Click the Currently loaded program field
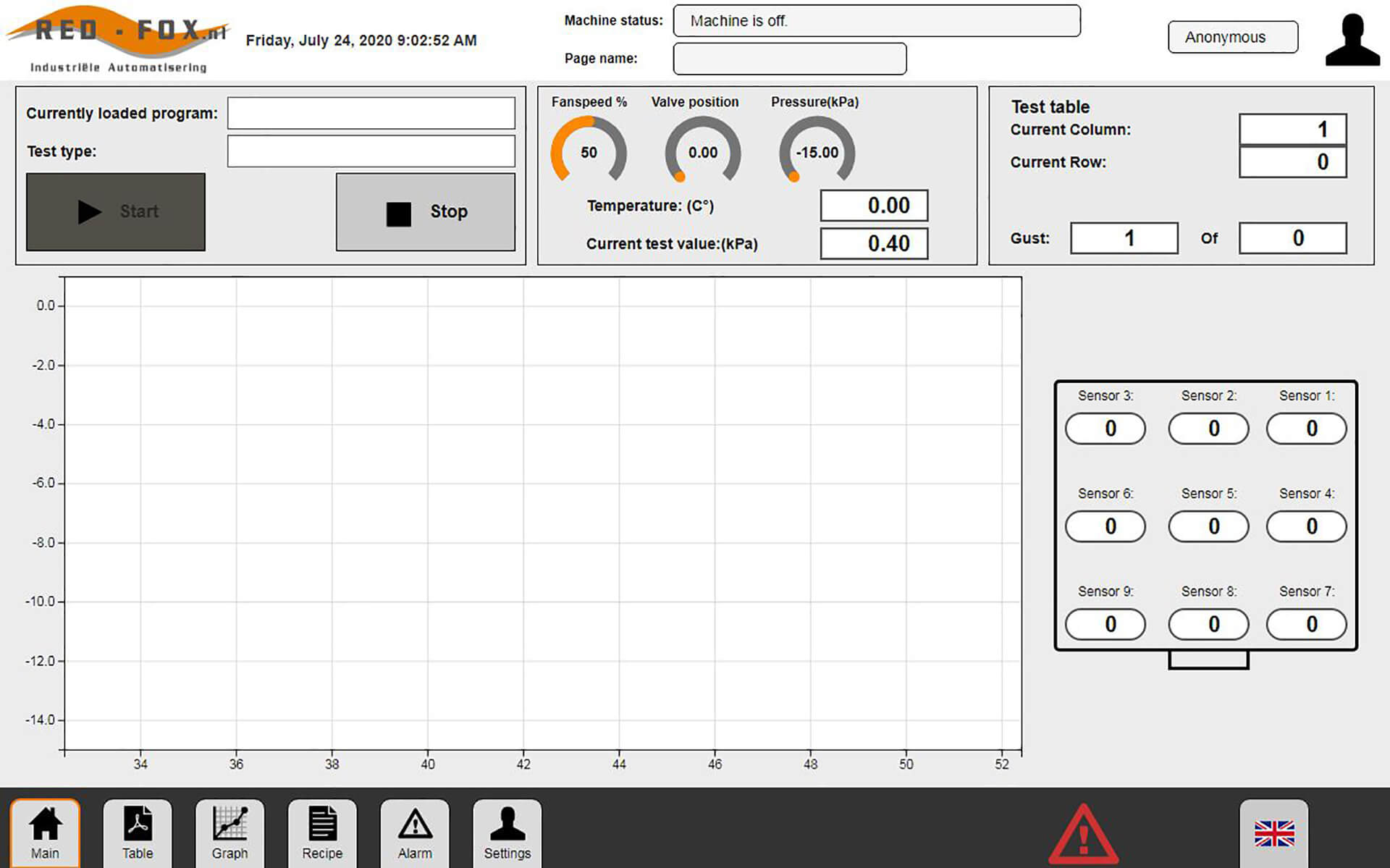The width and height of the screenshot is (1390, 868). click(371, 114)
